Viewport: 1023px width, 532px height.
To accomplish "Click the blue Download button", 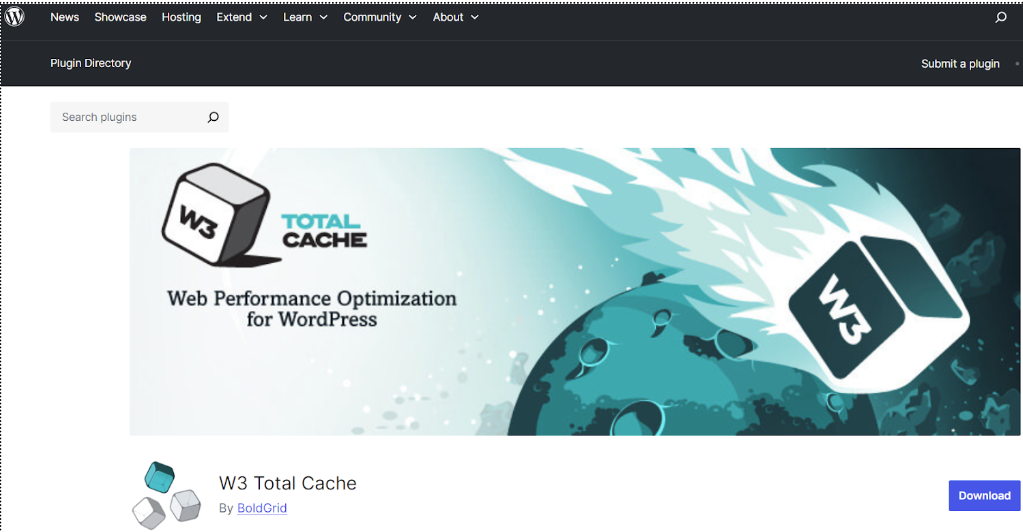I will point(984,495).
